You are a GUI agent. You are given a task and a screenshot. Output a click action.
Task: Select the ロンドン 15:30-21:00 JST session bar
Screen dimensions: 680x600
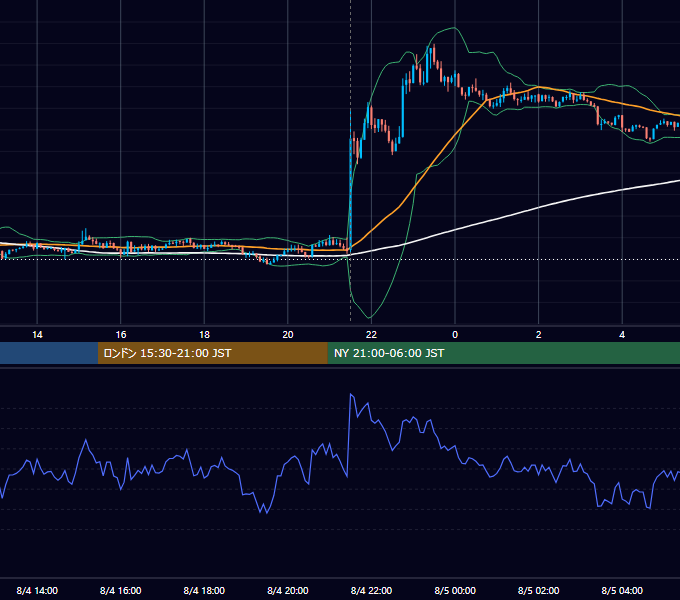coord(212,353)
